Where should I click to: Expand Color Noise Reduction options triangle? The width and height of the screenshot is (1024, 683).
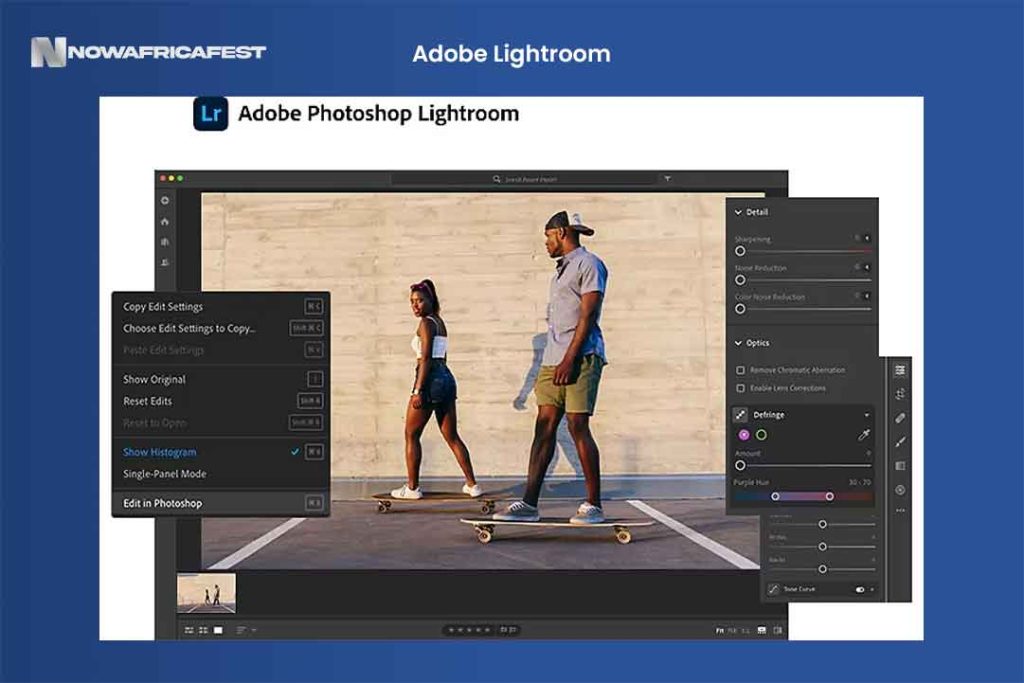[x=867, y=296]
